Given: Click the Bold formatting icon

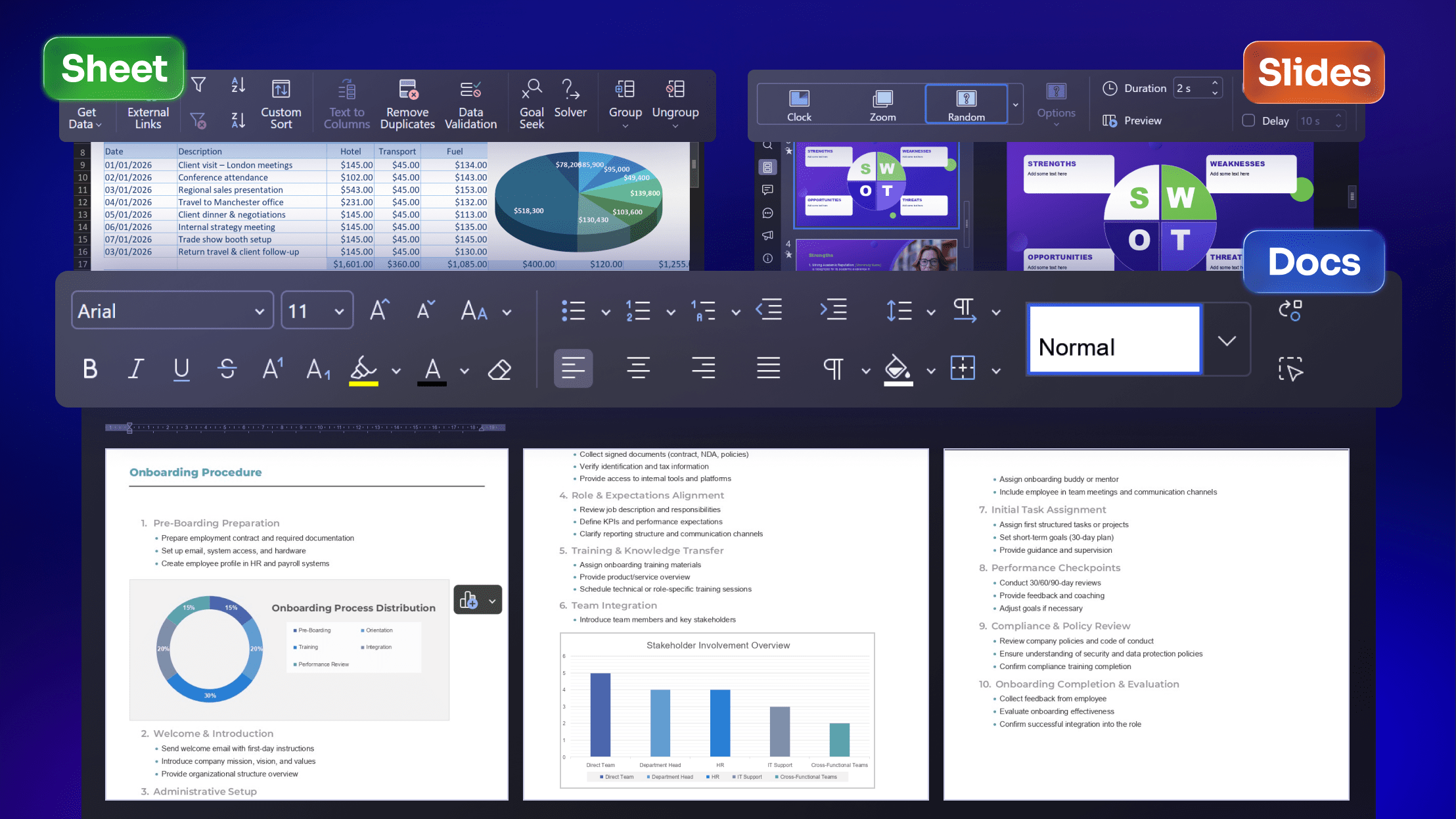Looking at the screenshot, I should tap(90, 369).
